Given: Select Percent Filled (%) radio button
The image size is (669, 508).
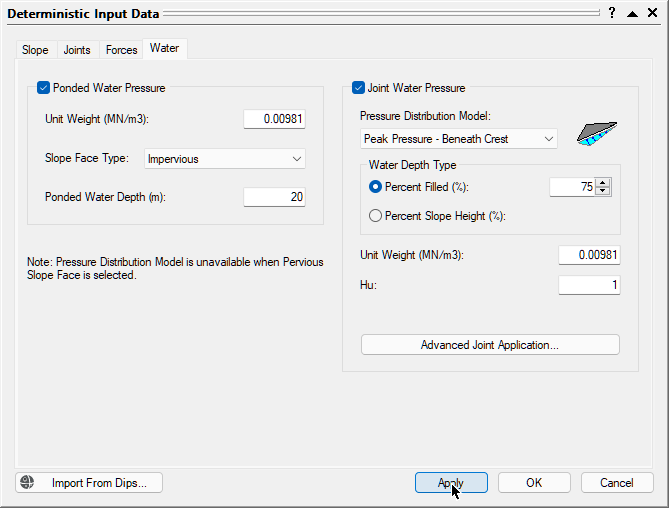Looking at the screenshot, I should pos(375,187).
